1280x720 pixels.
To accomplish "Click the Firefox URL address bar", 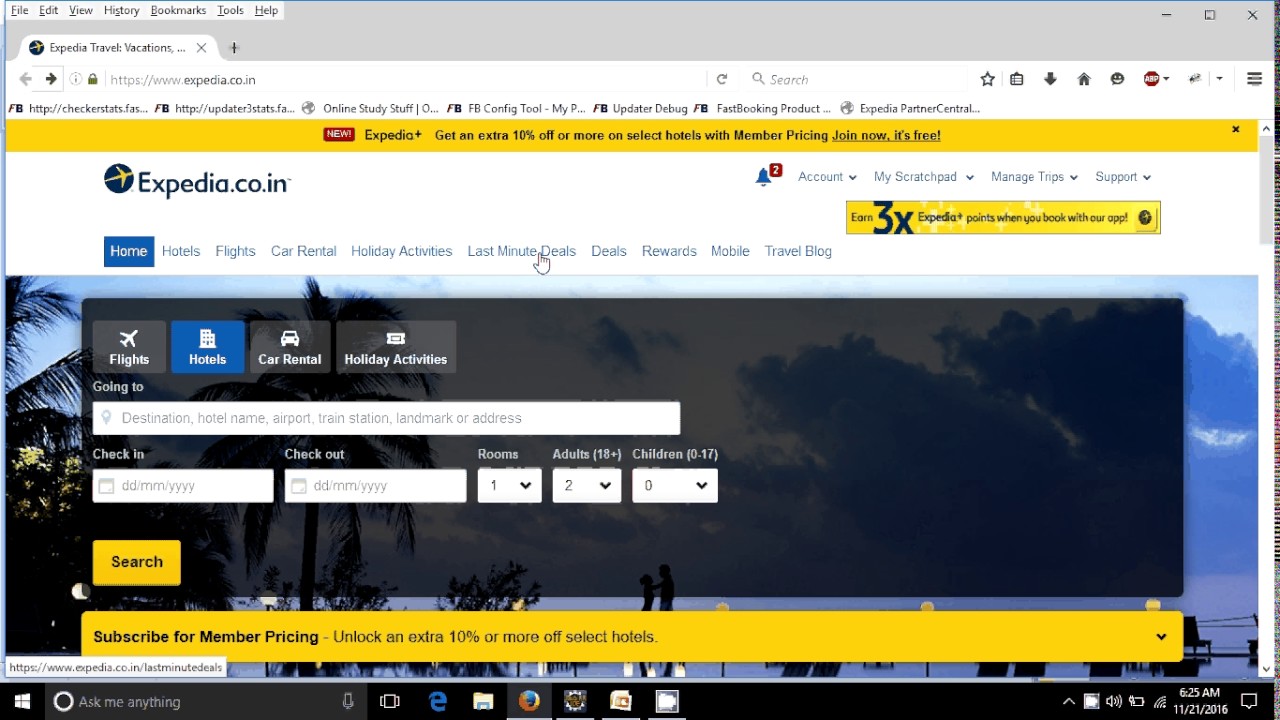I will (x=405, y=79).
